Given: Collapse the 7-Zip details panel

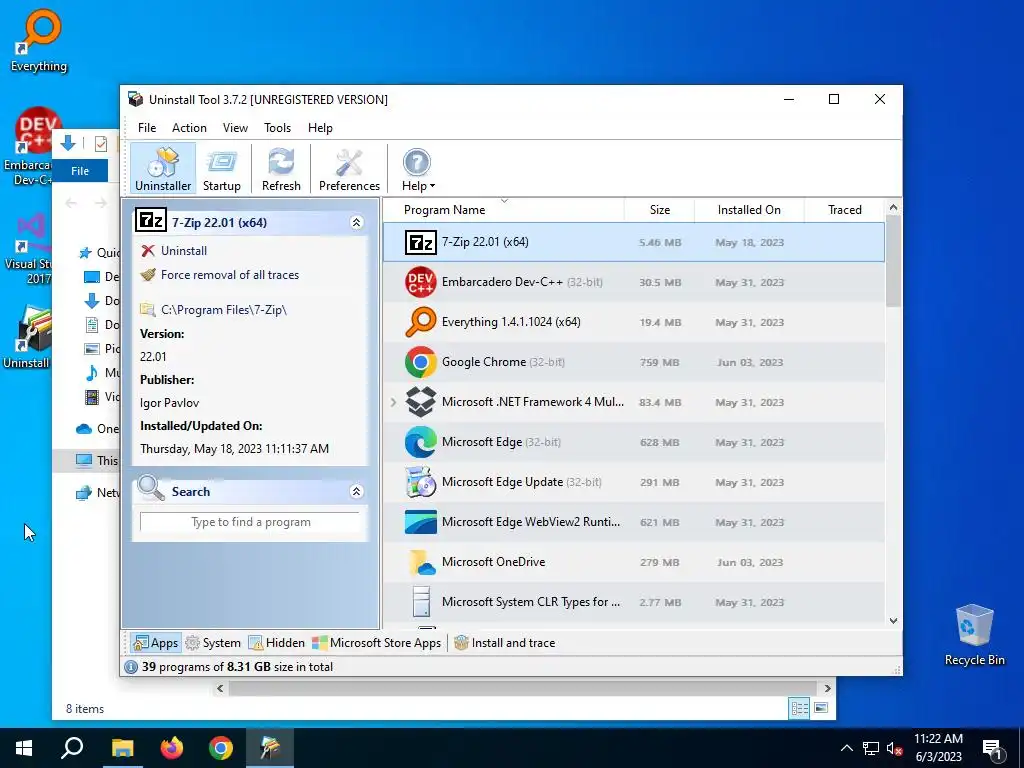Looking at the screenshot, I should [x=357, y=223].
